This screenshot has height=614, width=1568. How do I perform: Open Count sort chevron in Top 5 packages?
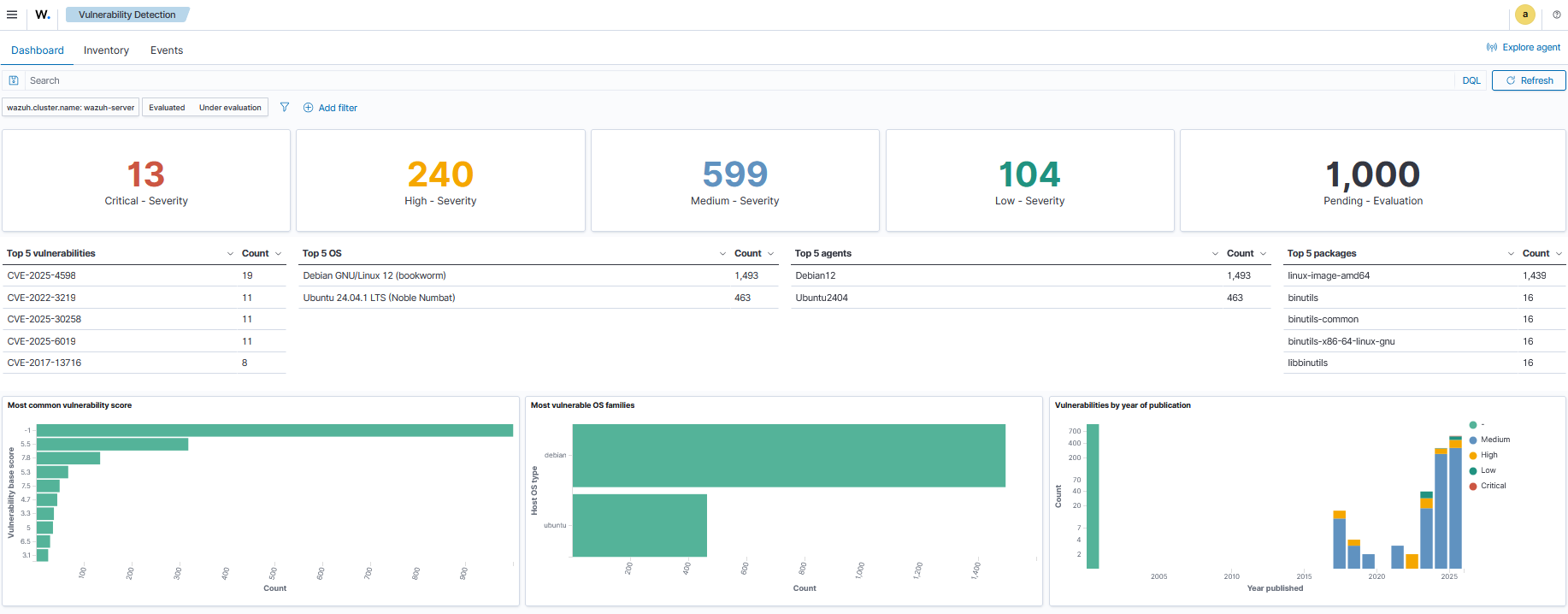tap(1559, 254)
